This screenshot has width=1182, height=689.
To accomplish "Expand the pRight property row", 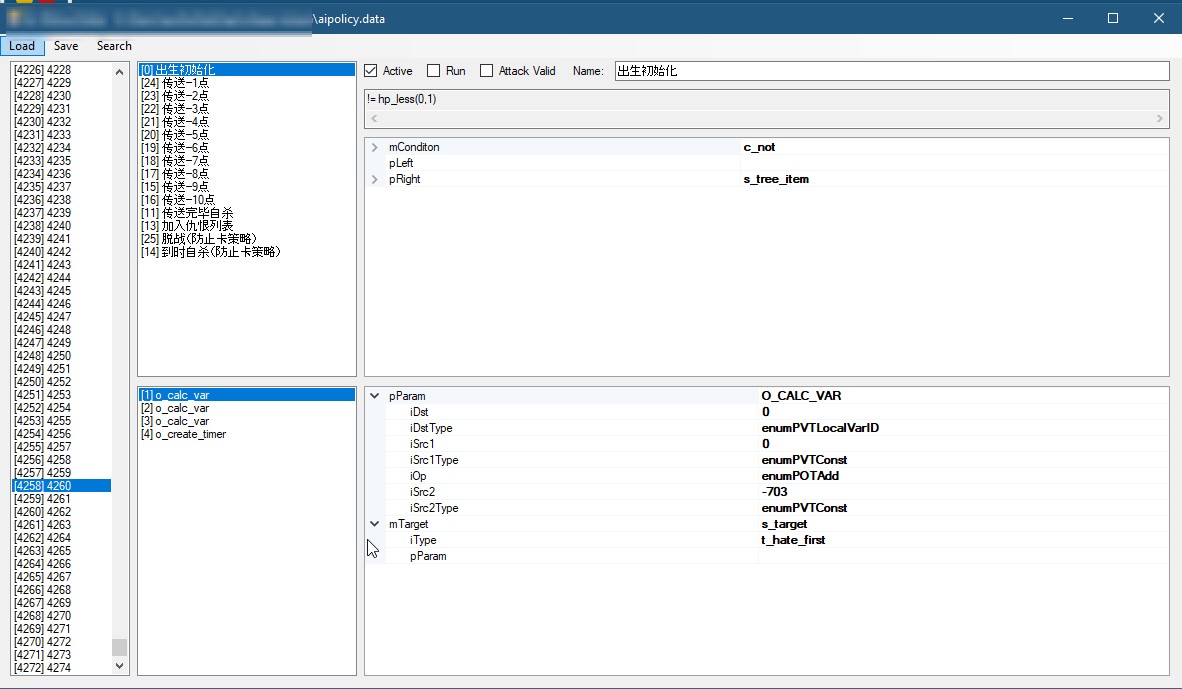I will pos(375,179).
